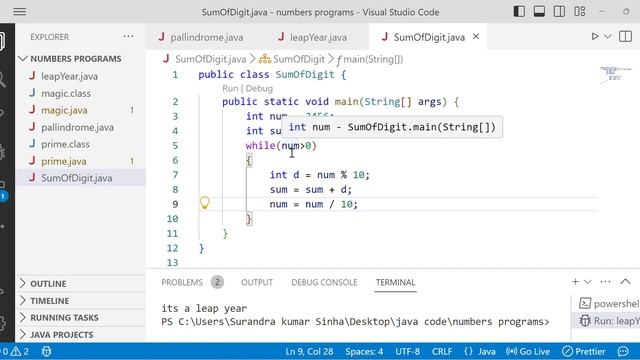This screenshot has height=360, width=640.
Task: Click Ln 9, Col 28 status item
Action: tap(309, 351)
